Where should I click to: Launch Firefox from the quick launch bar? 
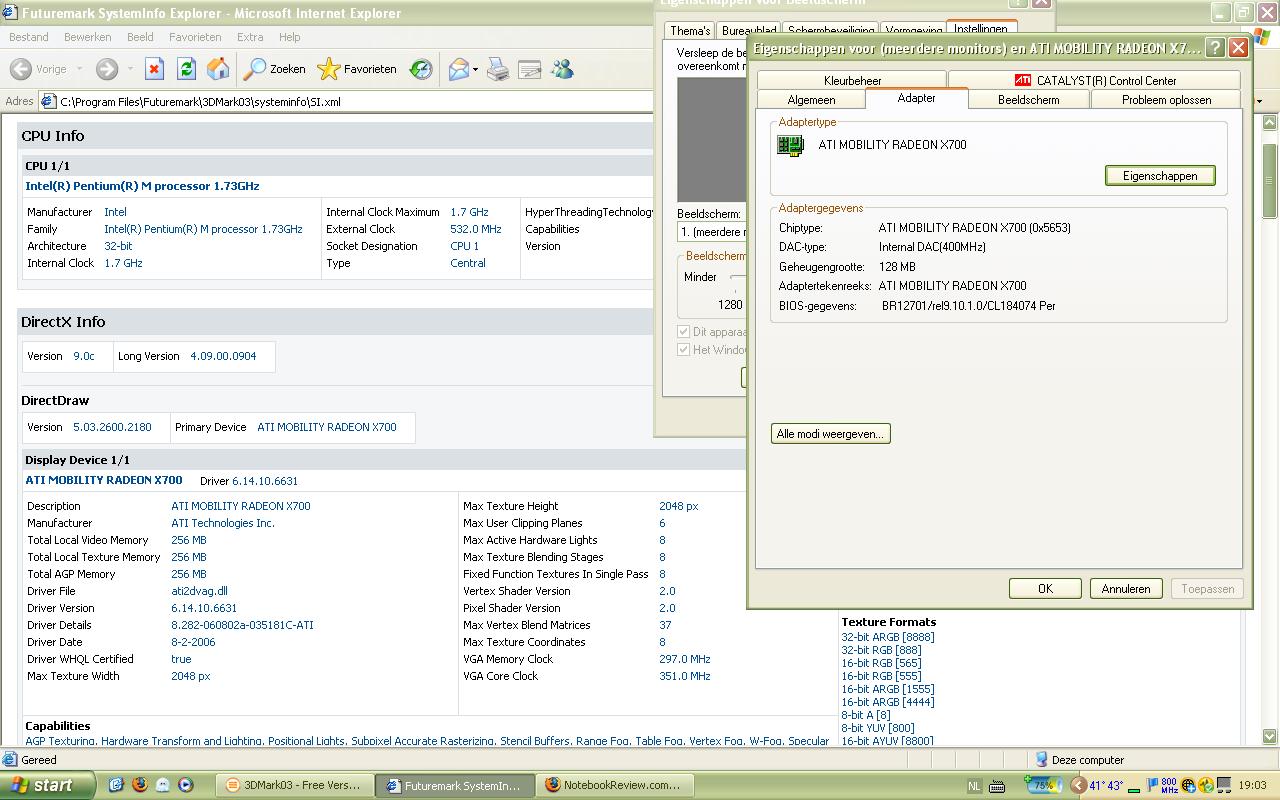(139, 785)
